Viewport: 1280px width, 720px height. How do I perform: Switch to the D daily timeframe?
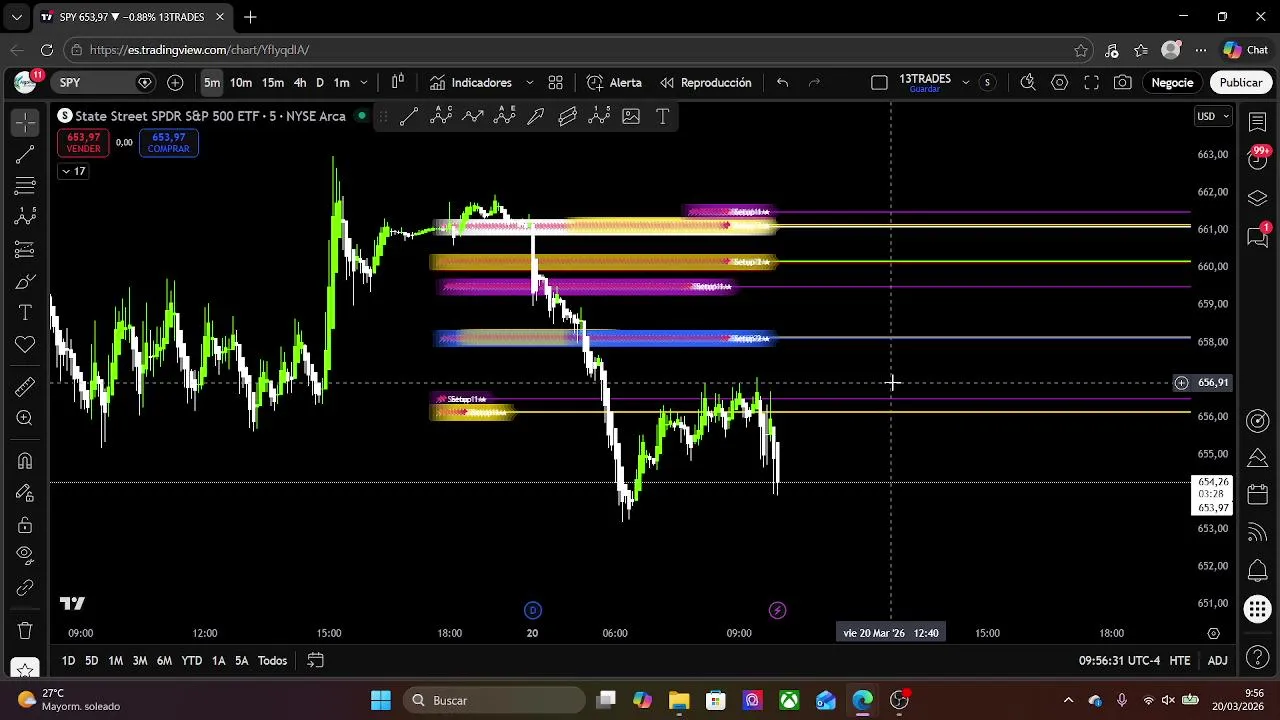pos(320,82)
